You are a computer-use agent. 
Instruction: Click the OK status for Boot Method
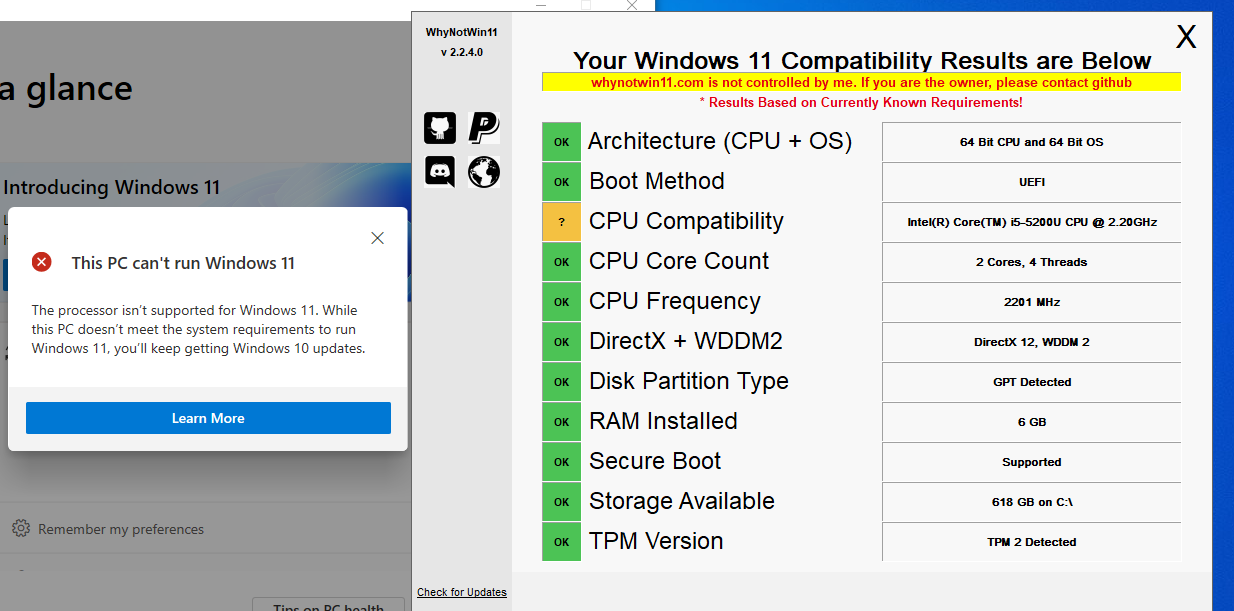pos(562,182)
